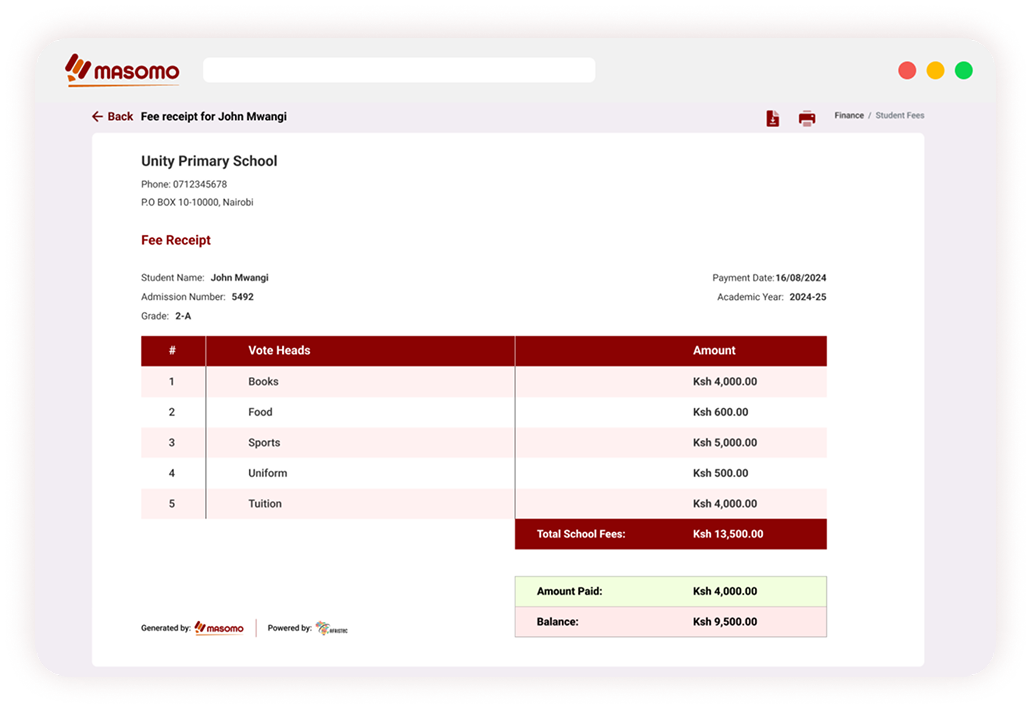Click the back arrow icon

click(x=97, y=117)
